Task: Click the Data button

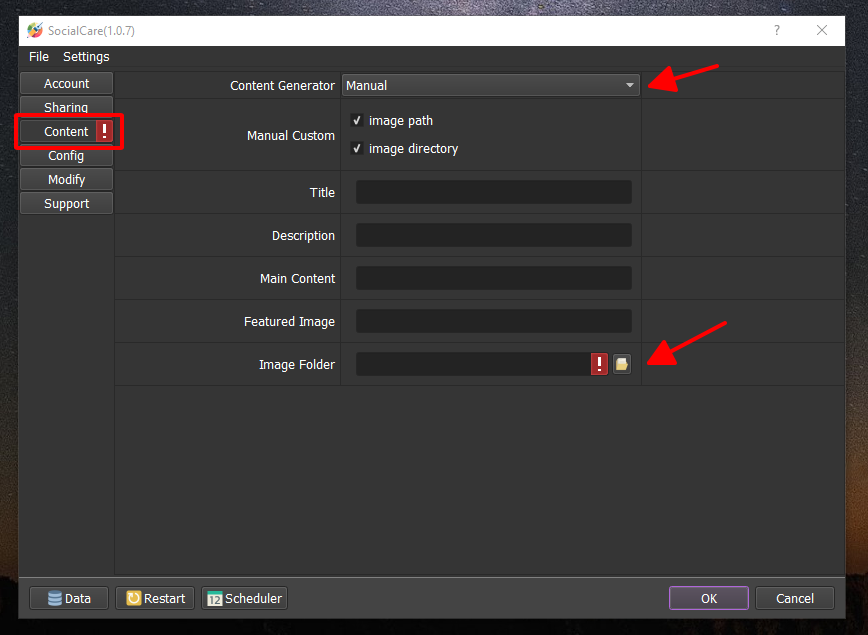Action: click(x=69, y=598)
